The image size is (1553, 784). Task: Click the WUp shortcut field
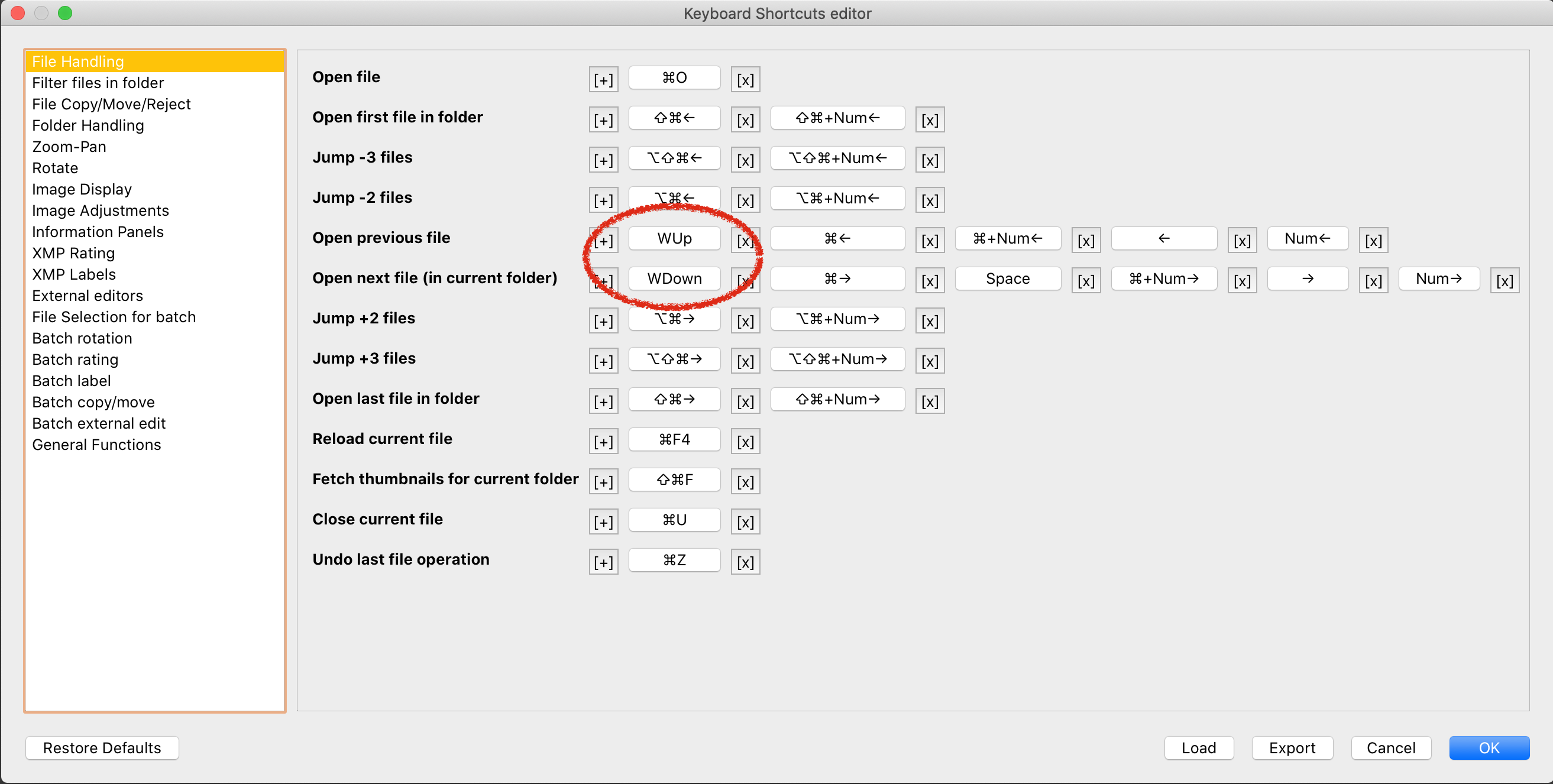point(674,238)
